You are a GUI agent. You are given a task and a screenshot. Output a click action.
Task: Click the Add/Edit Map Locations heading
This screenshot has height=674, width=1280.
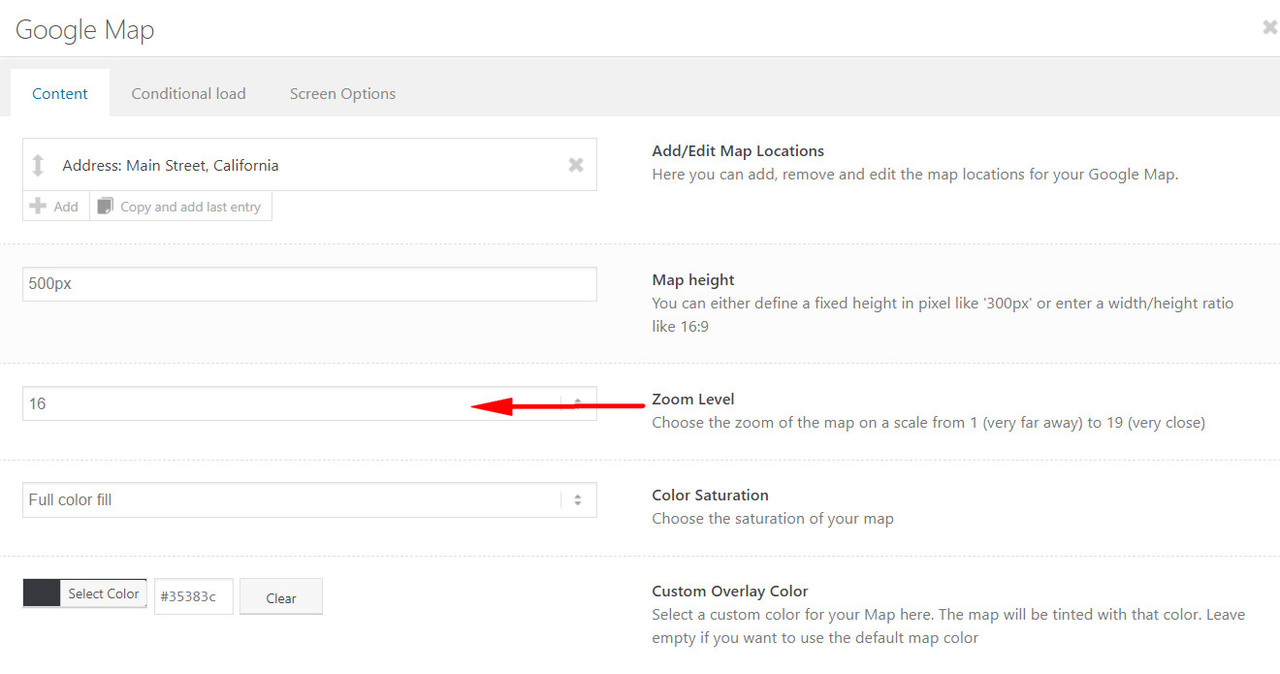pos(738,151)
